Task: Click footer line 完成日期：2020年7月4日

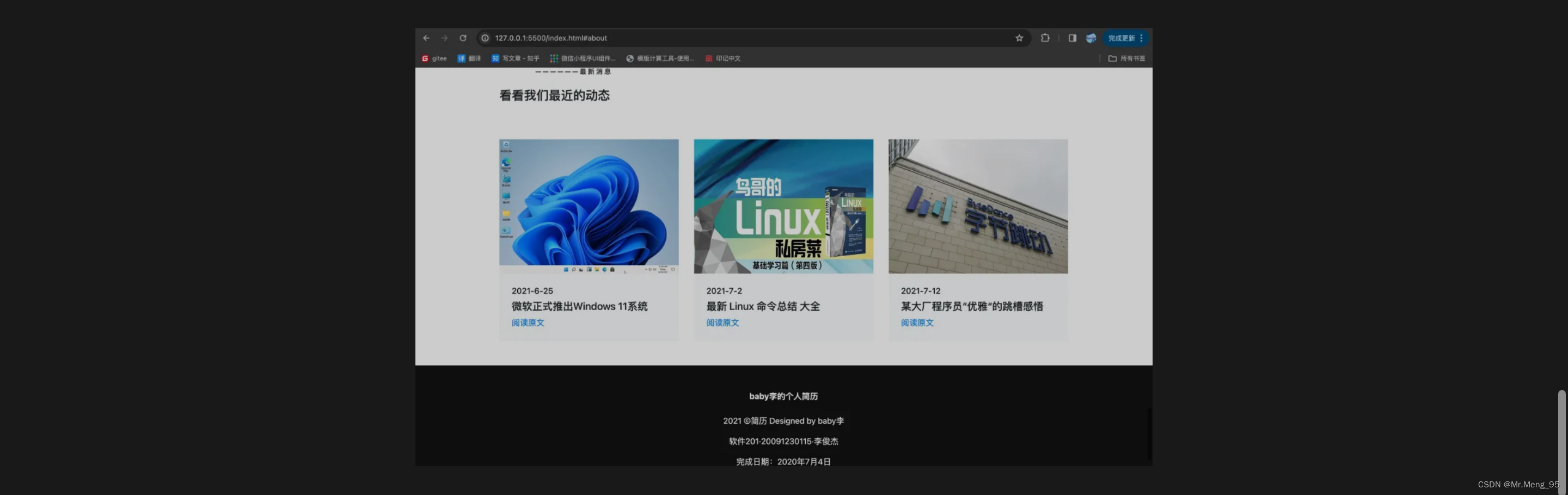Action: pos(783,462)
